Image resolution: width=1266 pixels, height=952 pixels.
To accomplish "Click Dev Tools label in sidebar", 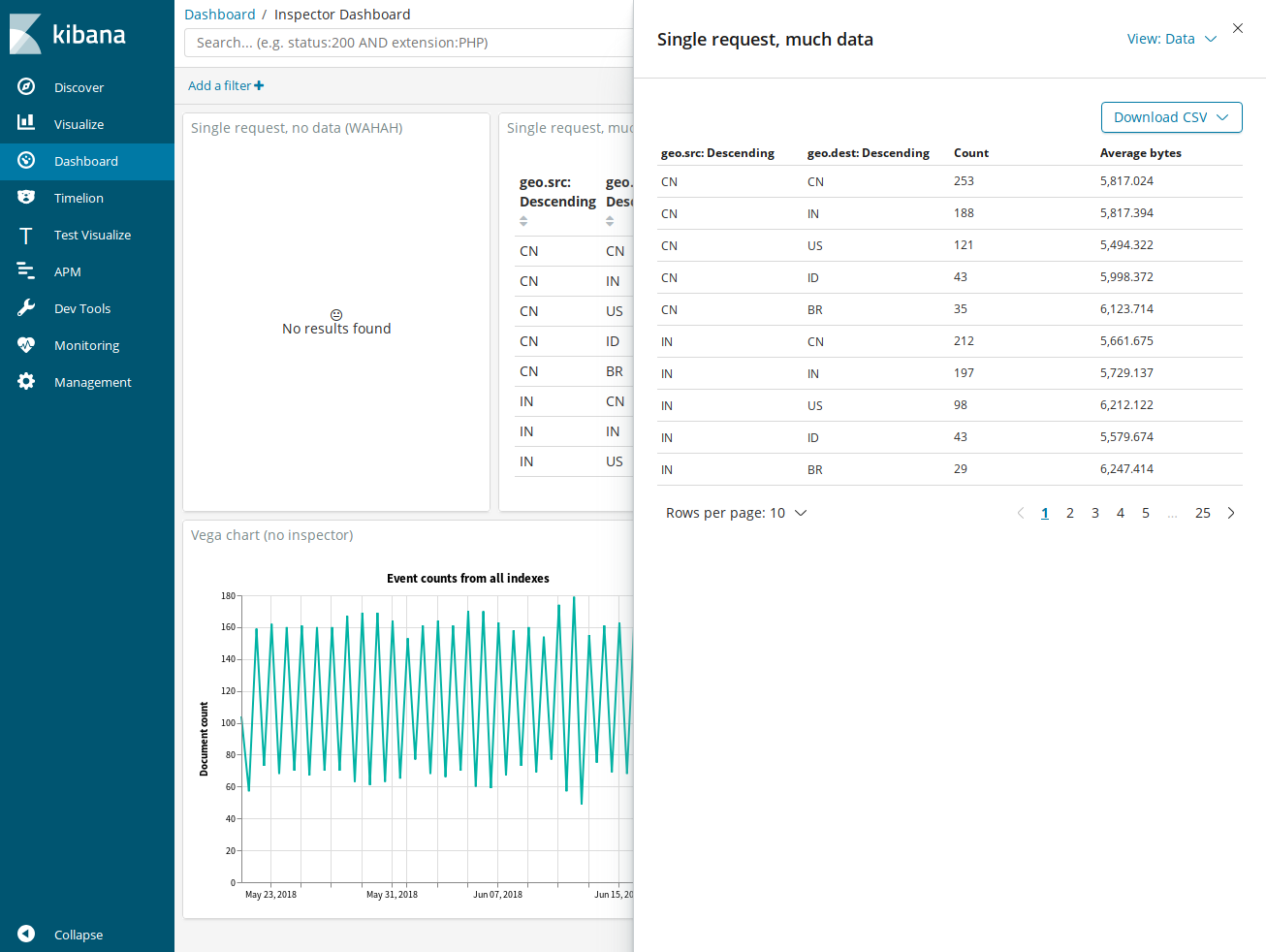I will point(82,308).
